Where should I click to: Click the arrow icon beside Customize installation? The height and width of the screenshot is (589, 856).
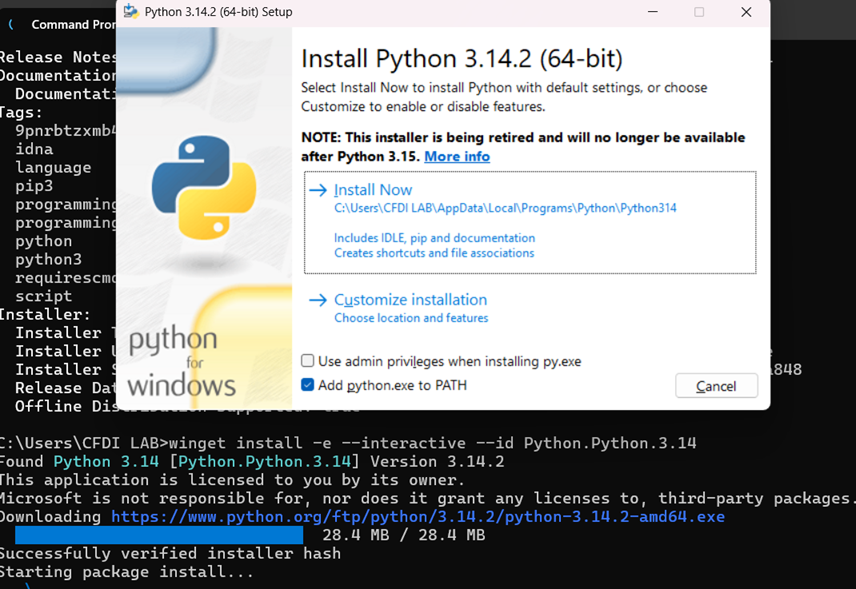click(x=318, y=300)
